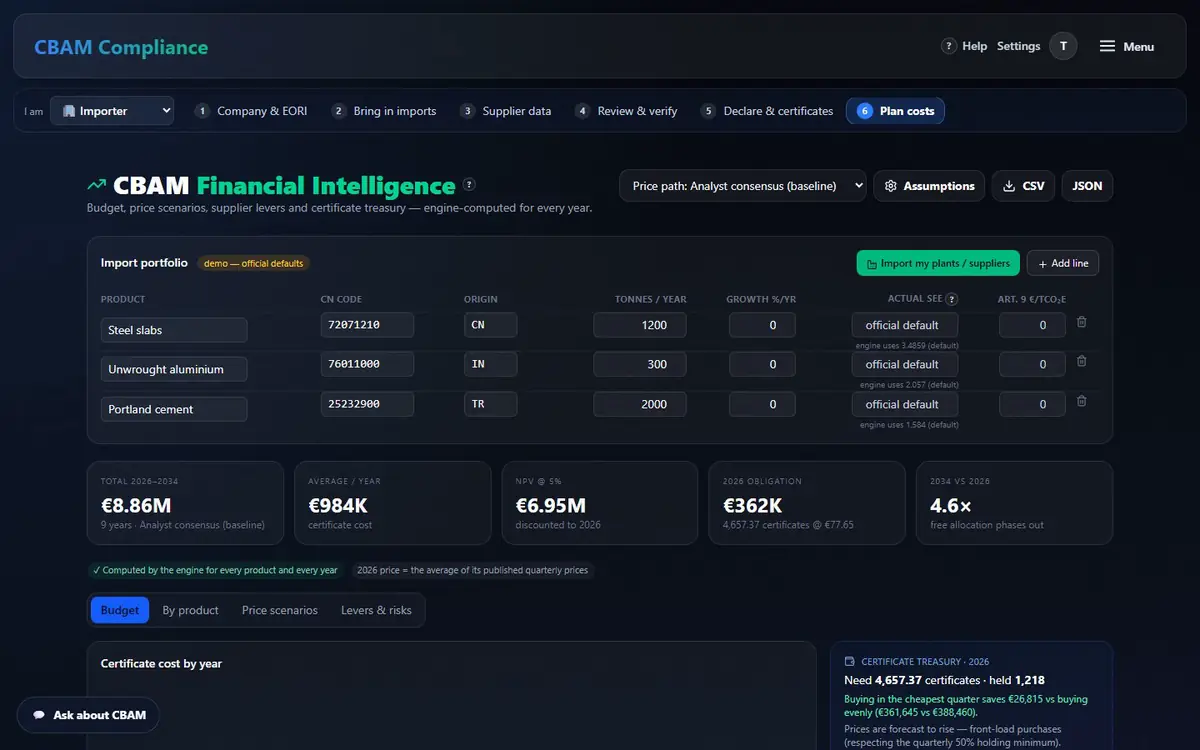Go to step 3 Supplier data

point(506,111)
